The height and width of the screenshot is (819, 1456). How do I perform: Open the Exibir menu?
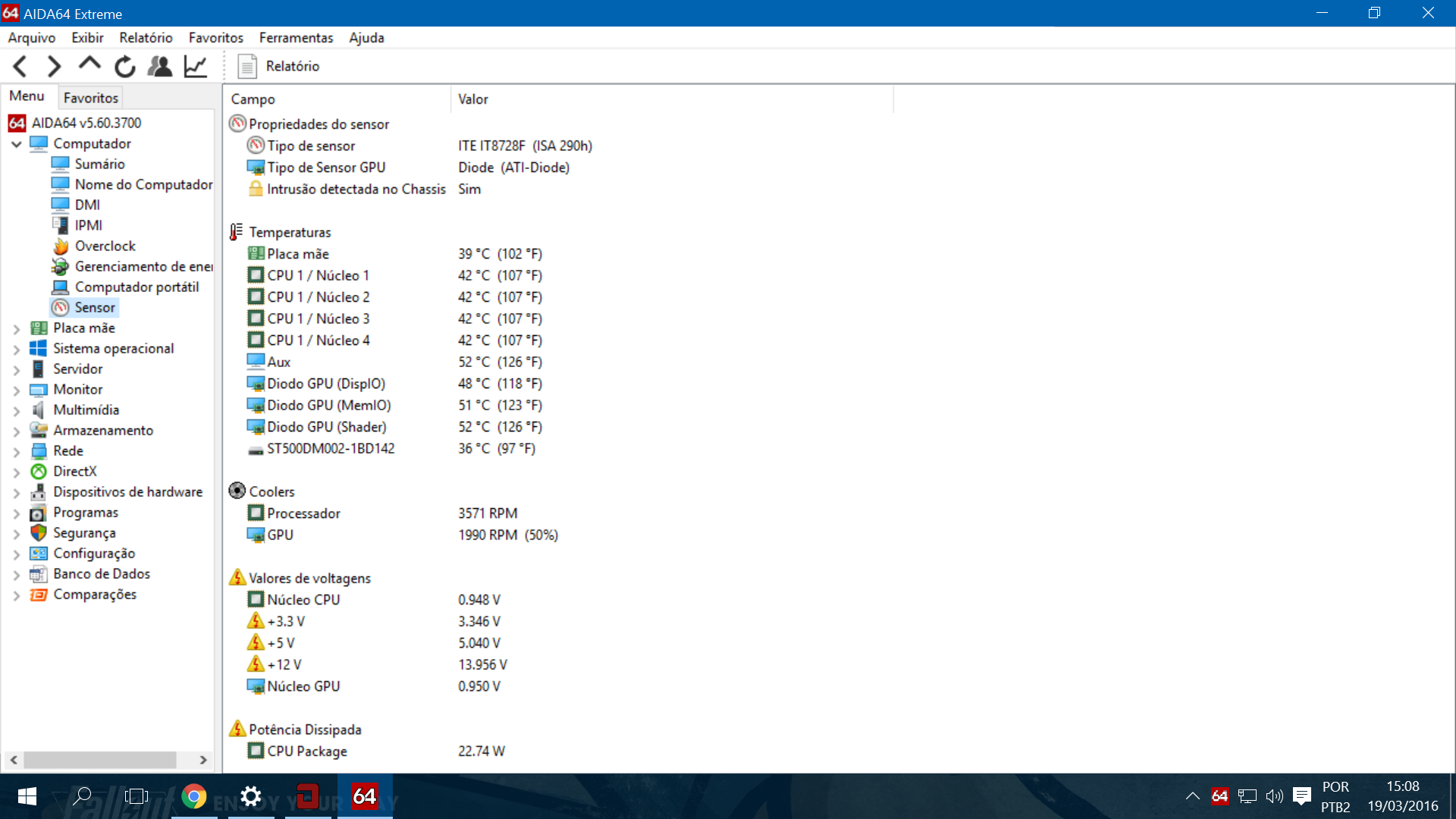(x=87, y=38)
